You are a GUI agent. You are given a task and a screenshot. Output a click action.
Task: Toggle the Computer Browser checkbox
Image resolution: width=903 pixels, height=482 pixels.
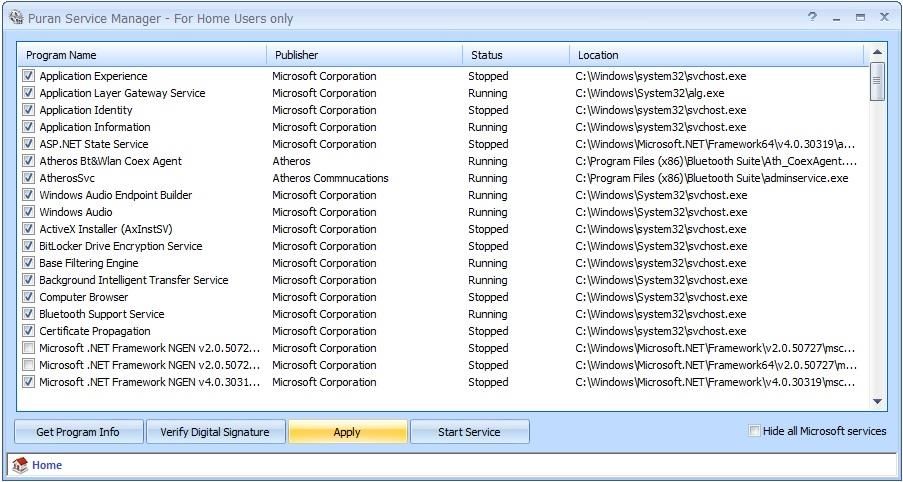(x=28, y=297)
